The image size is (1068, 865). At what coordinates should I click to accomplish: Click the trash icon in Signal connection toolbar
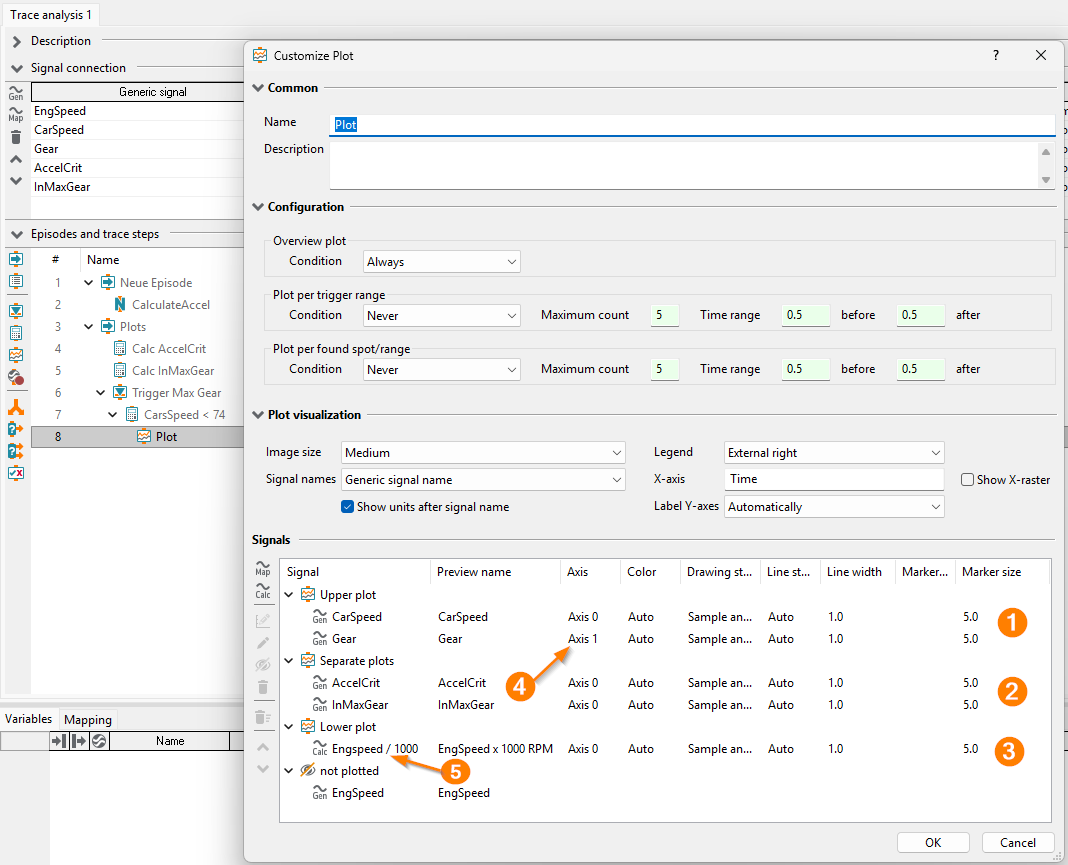[x=16, y=138]
